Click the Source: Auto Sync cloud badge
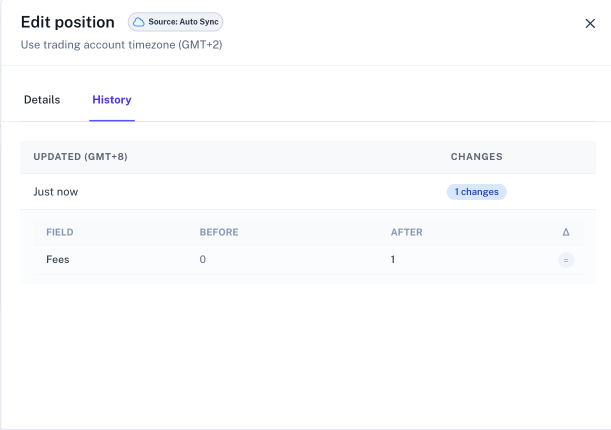Screen dimensions: 611x430 coord(175,22)
